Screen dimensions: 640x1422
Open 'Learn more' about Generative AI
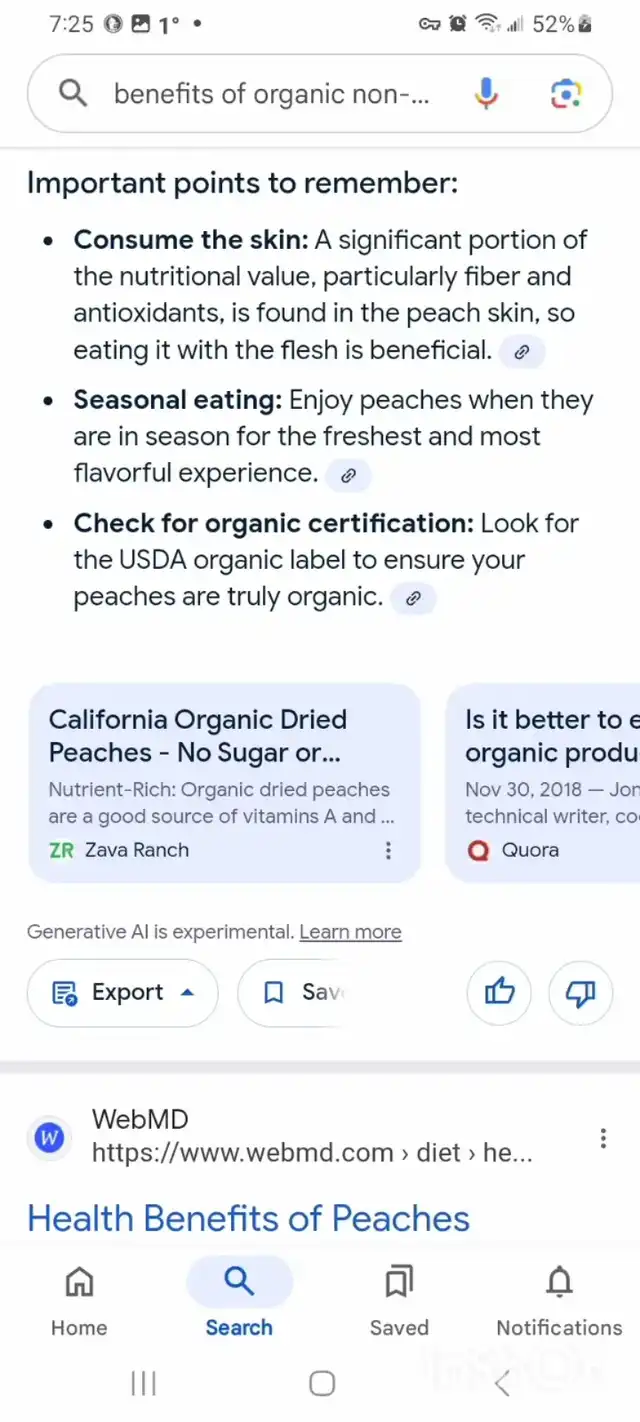pos(350,932)
